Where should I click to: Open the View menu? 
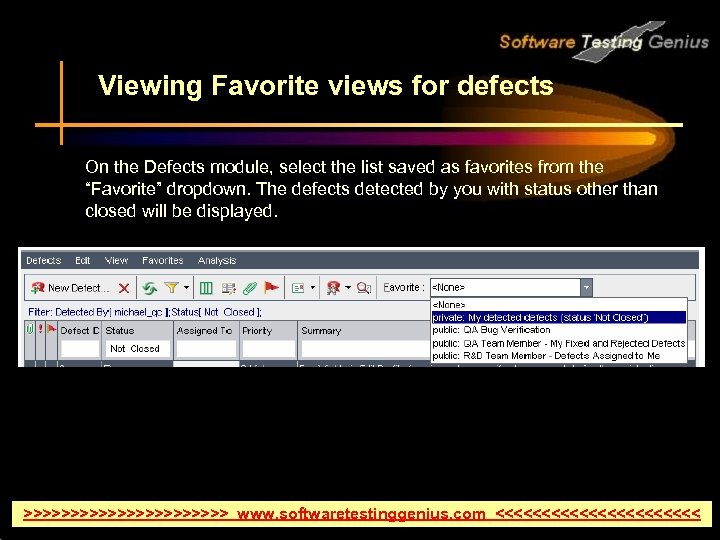(x=116, y=260)
